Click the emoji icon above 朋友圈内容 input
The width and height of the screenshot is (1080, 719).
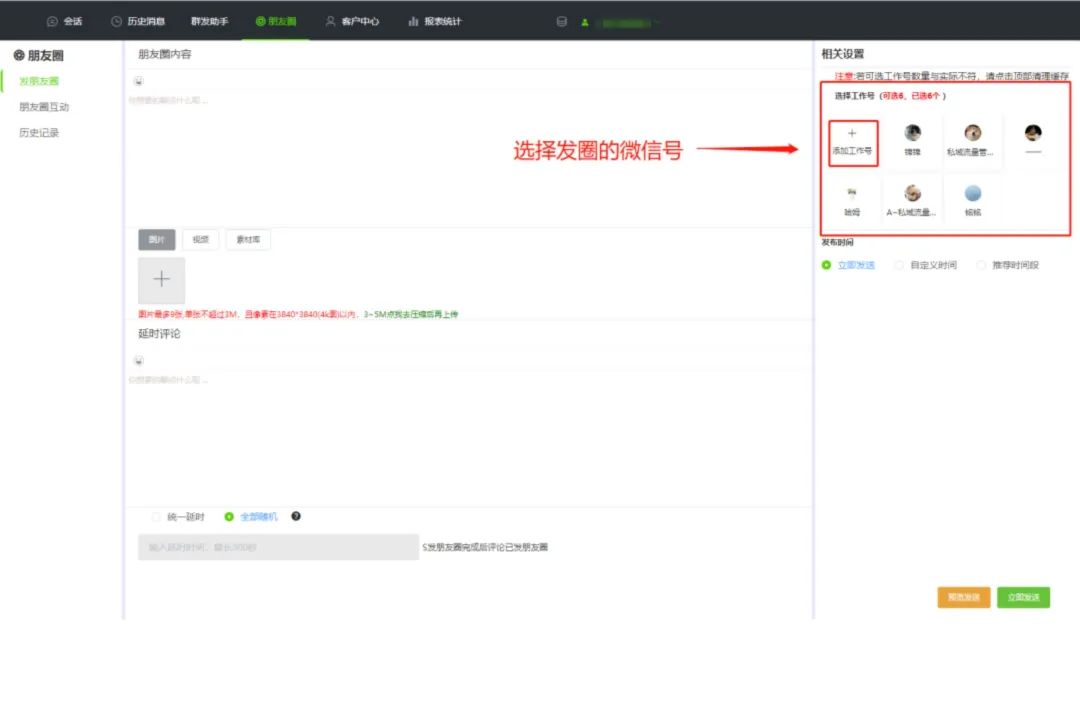138,82
